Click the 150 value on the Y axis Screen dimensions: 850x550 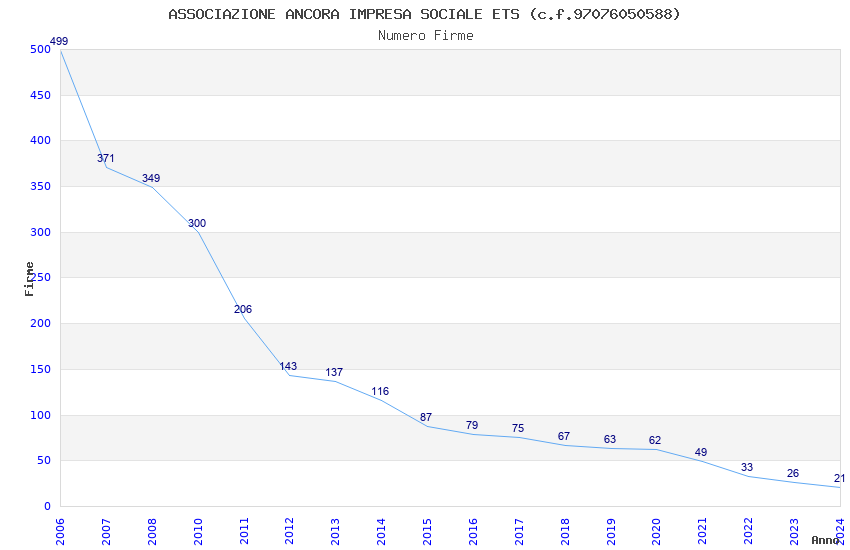coord(41,370)
